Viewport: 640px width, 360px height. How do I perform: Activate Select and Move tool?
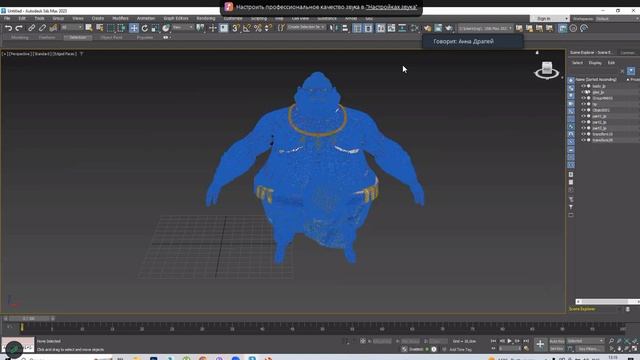[133, 28]
